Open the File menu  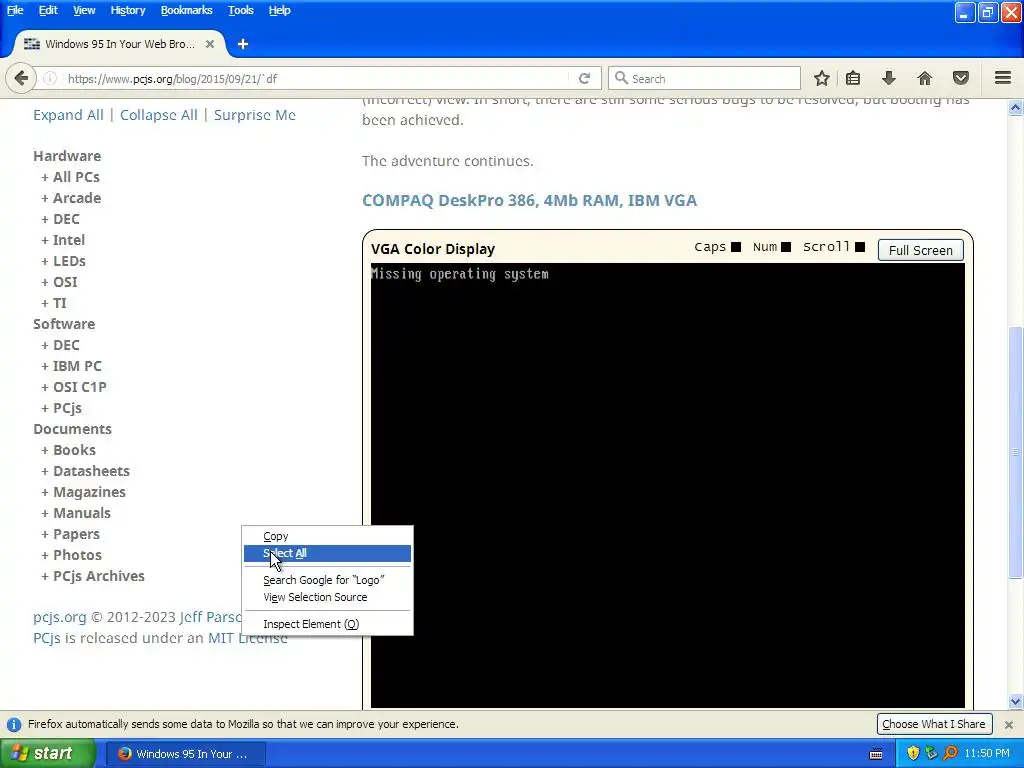[15, 10]
